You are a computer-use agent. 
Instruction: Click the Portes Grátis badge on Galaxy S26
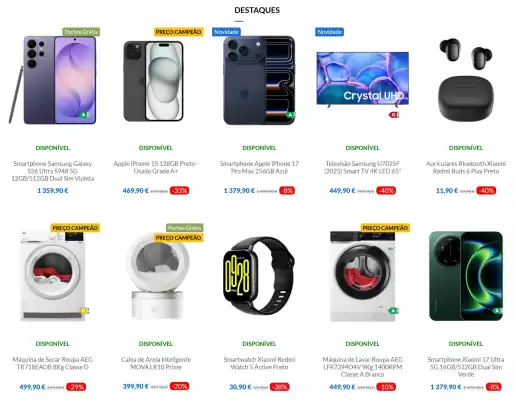[x=81, y=32]
